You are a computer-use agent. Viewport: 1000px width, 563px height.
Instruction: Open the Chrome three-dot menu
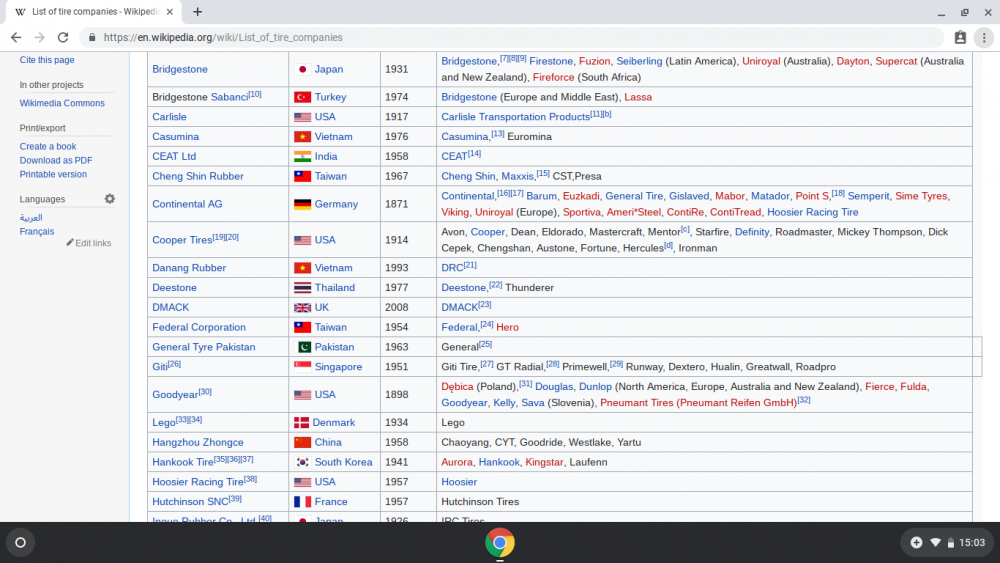[x=984, y=38]
